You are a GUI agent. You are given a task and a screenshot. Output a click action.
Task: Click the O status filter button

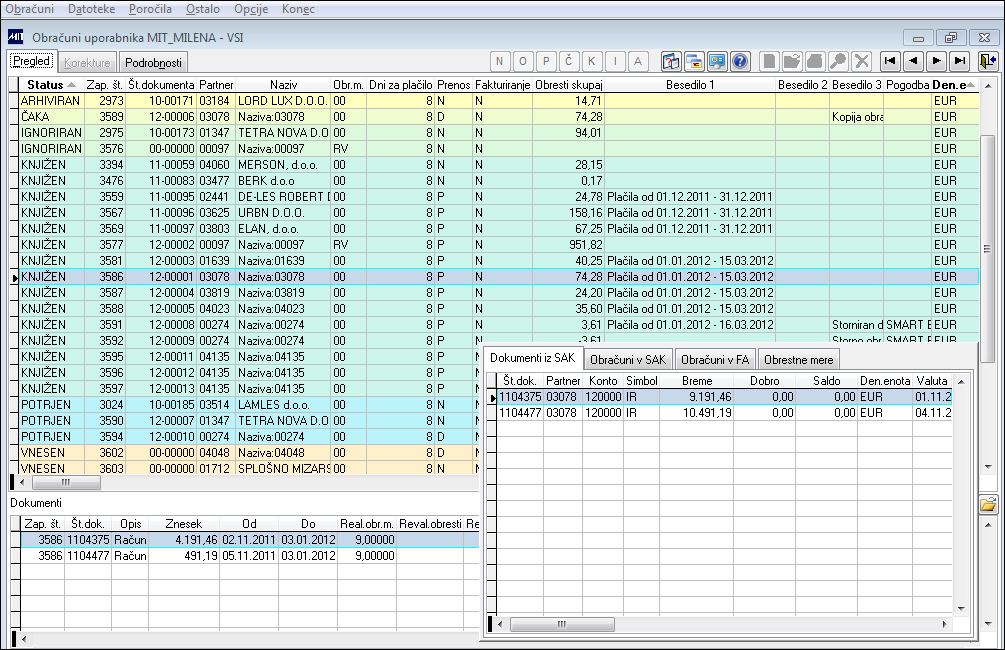tap(522, 62)
